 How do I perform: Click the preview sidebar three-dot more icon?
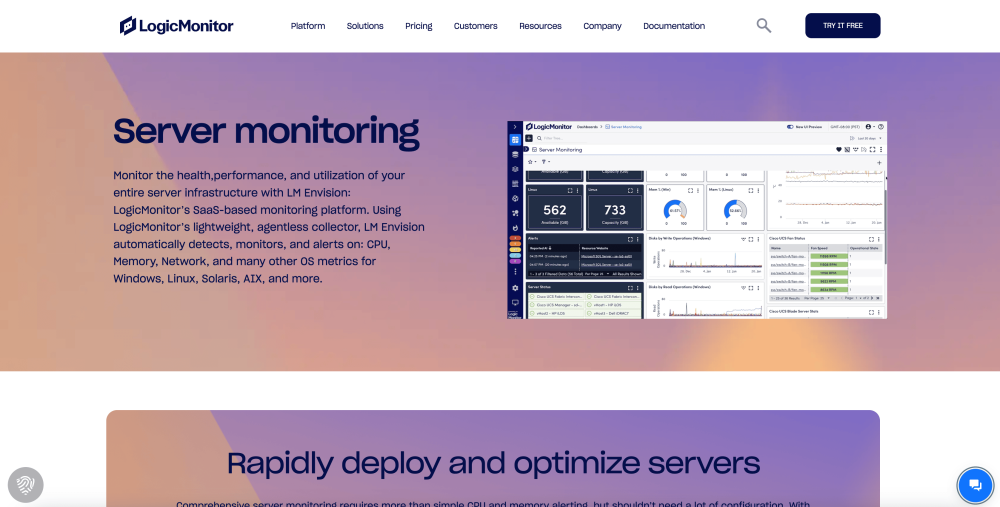pos(515,272)
